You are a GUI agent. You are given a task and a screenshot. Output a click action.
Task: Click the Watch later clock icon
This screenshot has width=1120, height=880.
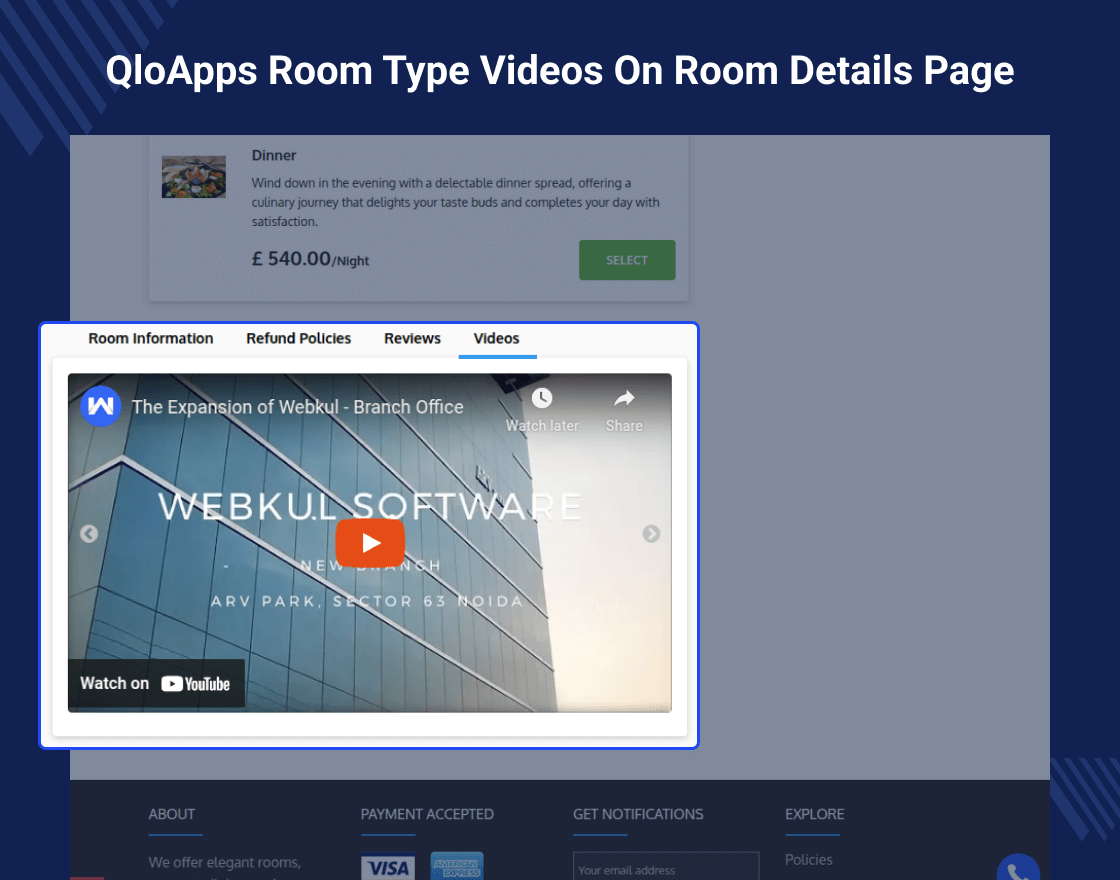click(x=541, y=399)
